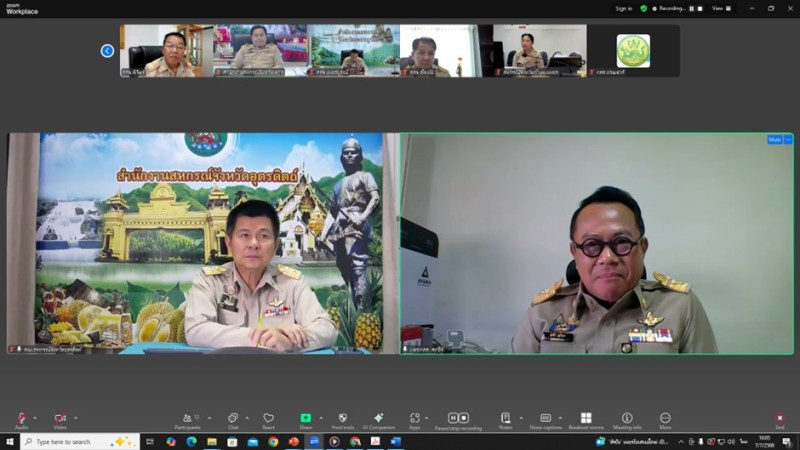This screenshot has width=800, height=450.
Task: Open Host tools shield icon
Action: coord(343,420)
